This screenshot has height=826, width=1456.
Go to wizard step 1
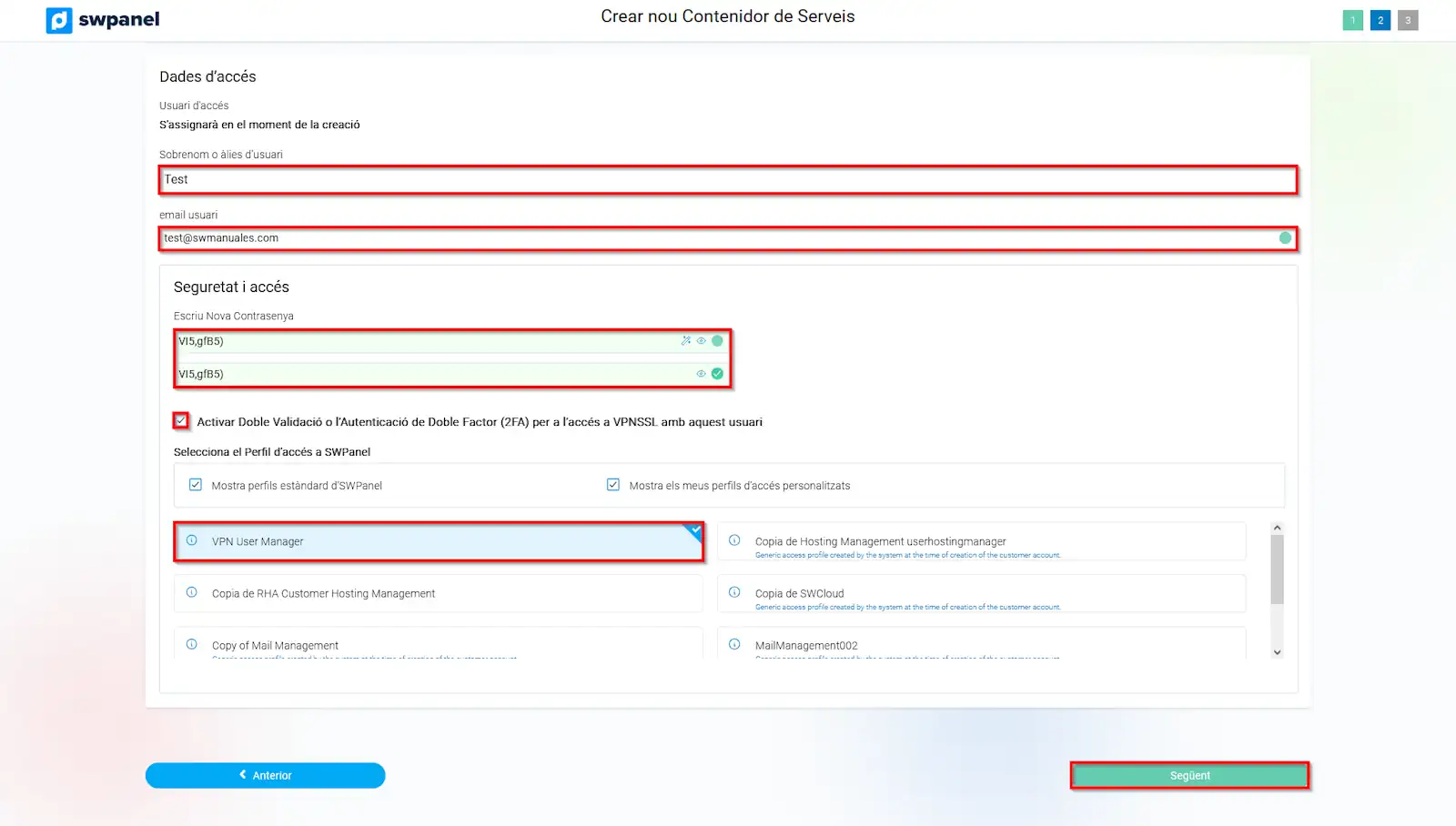[1352, 20]
